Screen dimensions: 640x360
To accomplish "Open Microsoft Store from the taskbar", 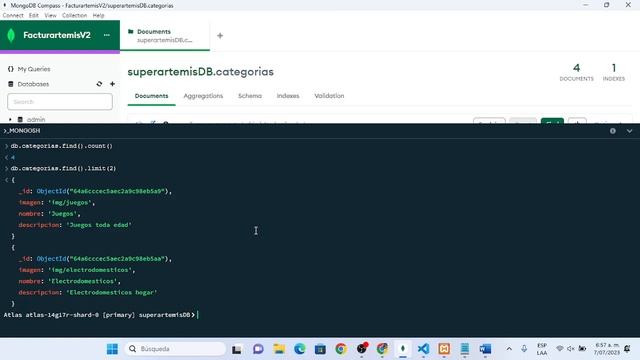I will point(320,349).
